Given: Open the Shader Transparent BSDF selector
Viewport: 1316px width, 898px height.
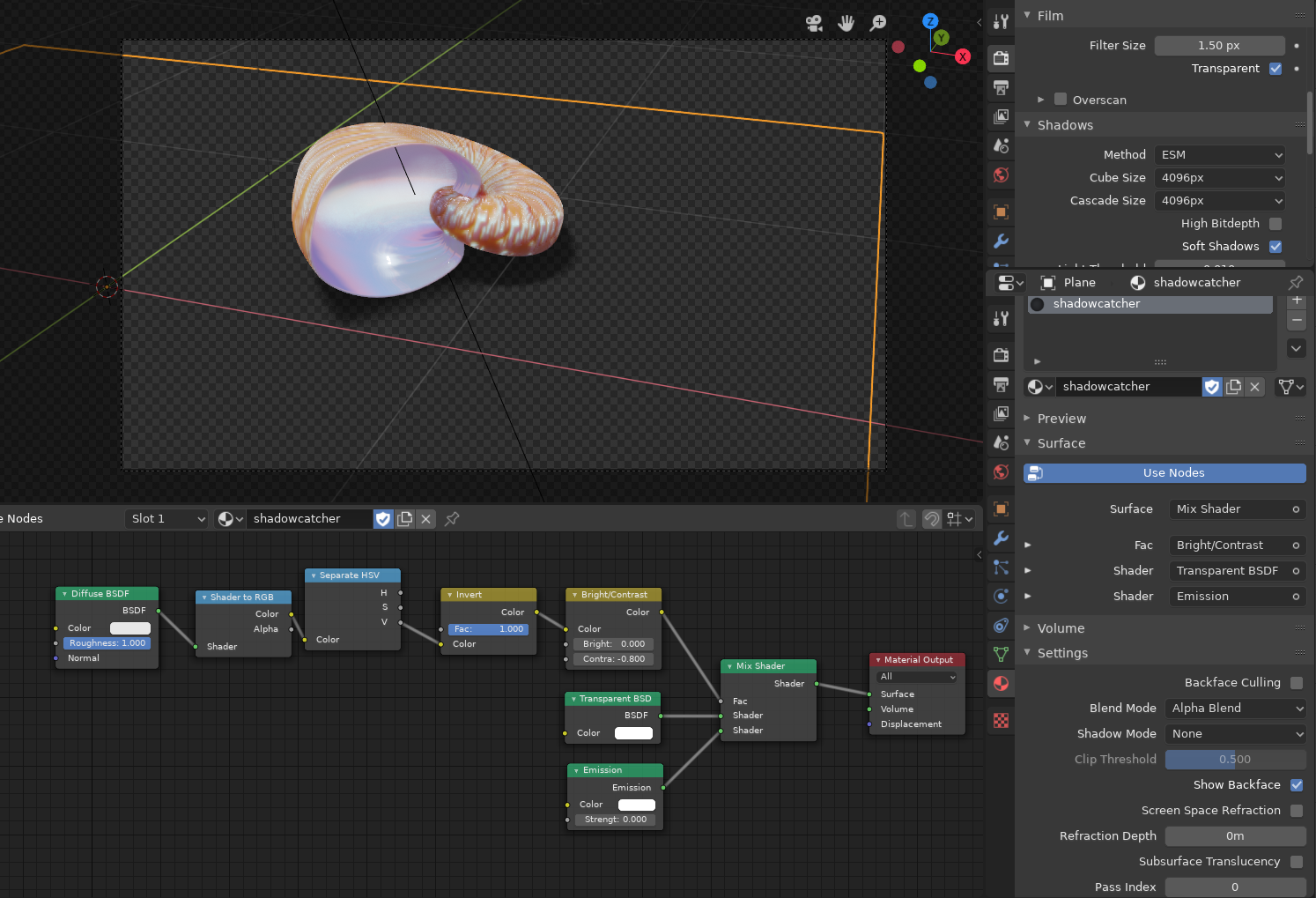Looking at the screenshot, I should 1238,571.
